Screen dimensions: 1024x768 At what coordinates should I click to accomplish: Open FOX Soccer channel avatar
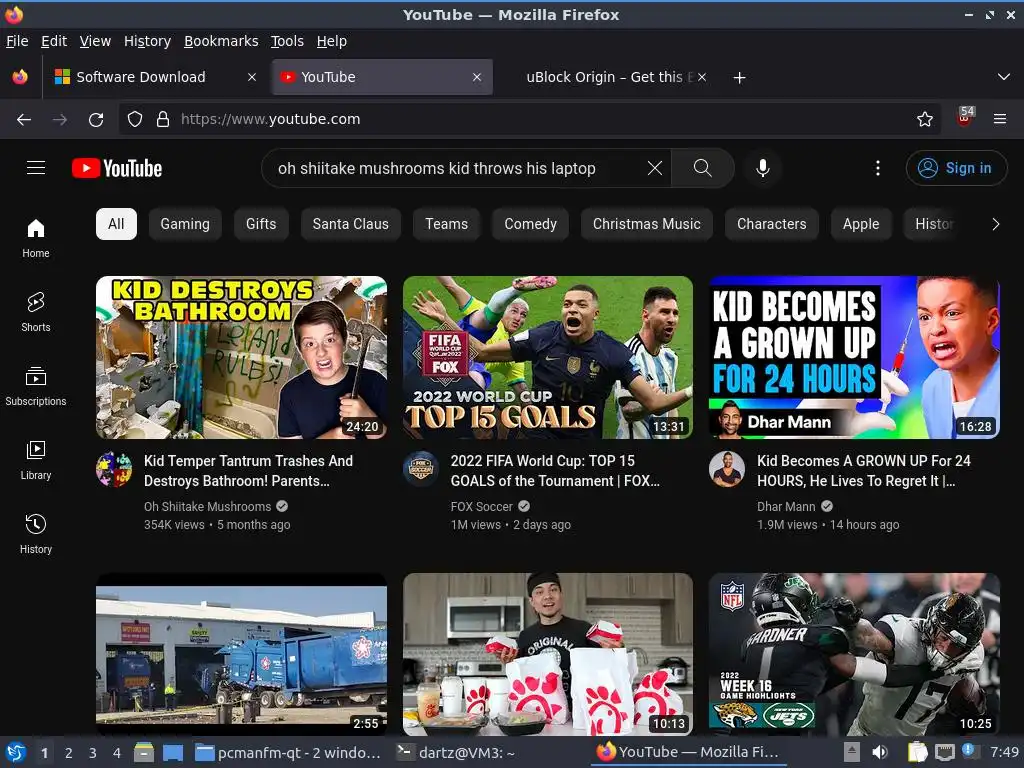click(x=421, y=470)
